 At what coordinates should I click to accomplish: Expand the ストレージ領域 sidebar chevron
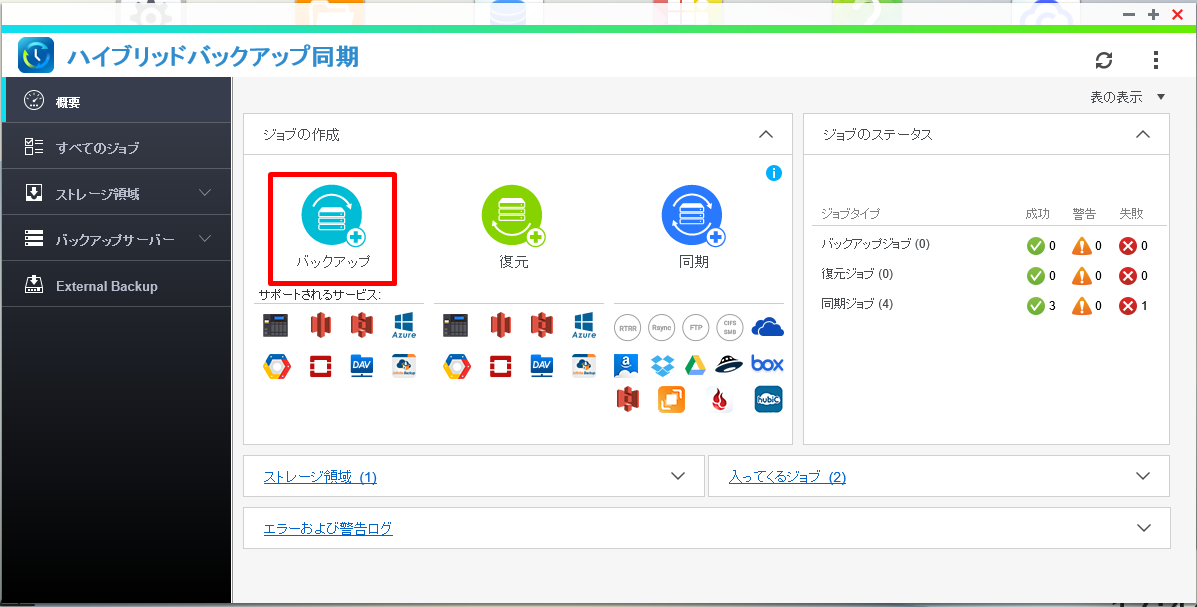pos(205,192)
